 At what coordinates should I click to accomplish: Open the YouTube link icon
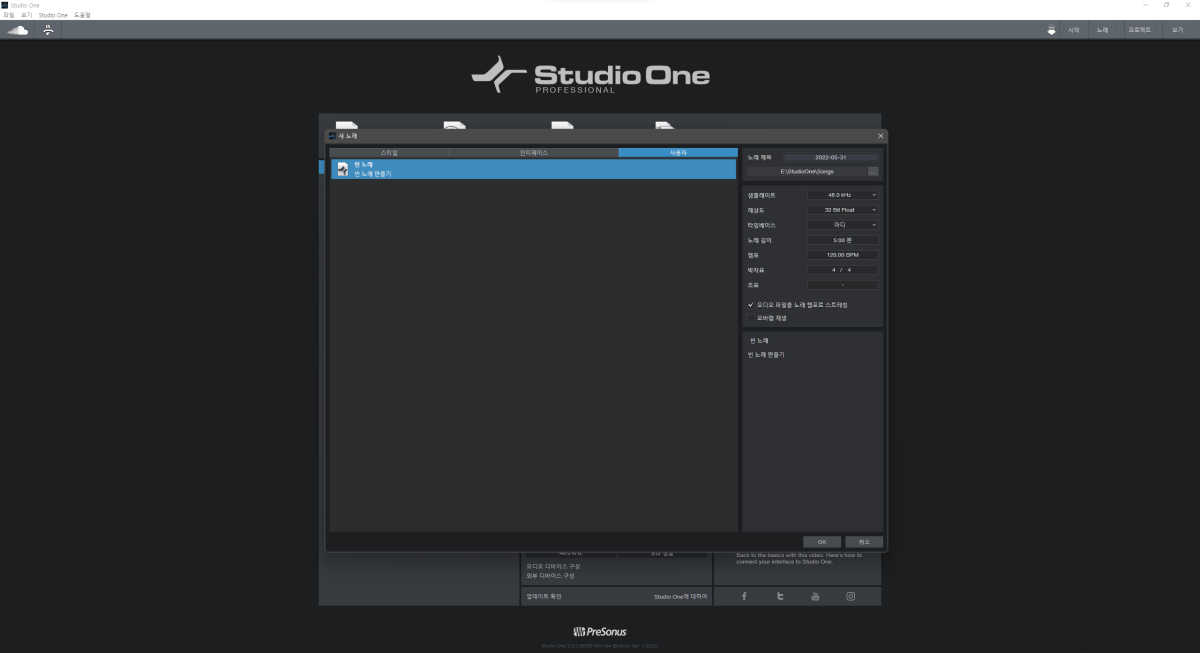tap(815, 597)
